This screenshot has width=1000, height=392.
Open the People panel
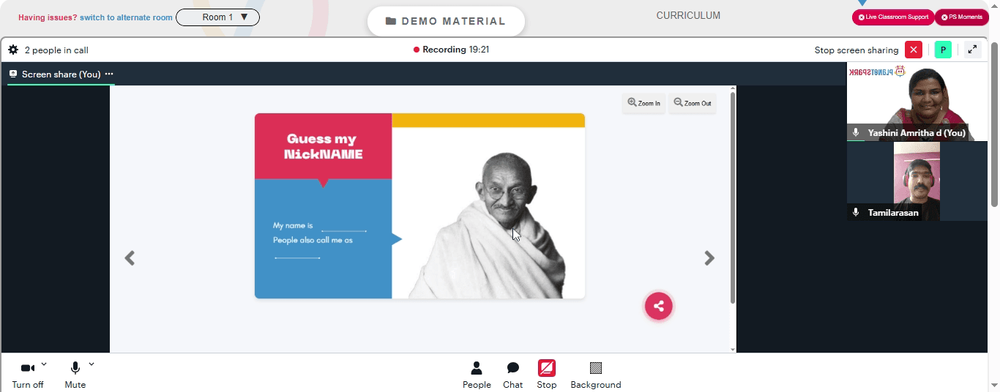pos(476,375)
